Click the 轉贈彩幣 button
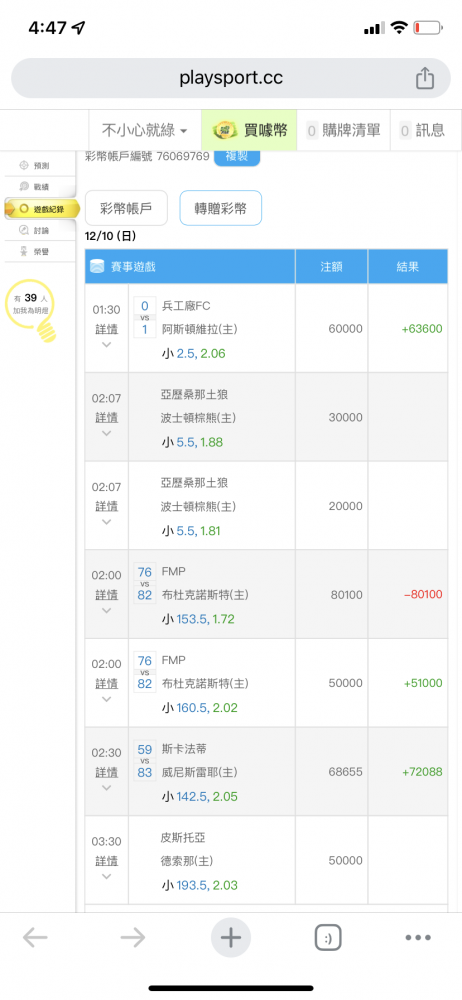462x1000 pixels. click(221, 208)
